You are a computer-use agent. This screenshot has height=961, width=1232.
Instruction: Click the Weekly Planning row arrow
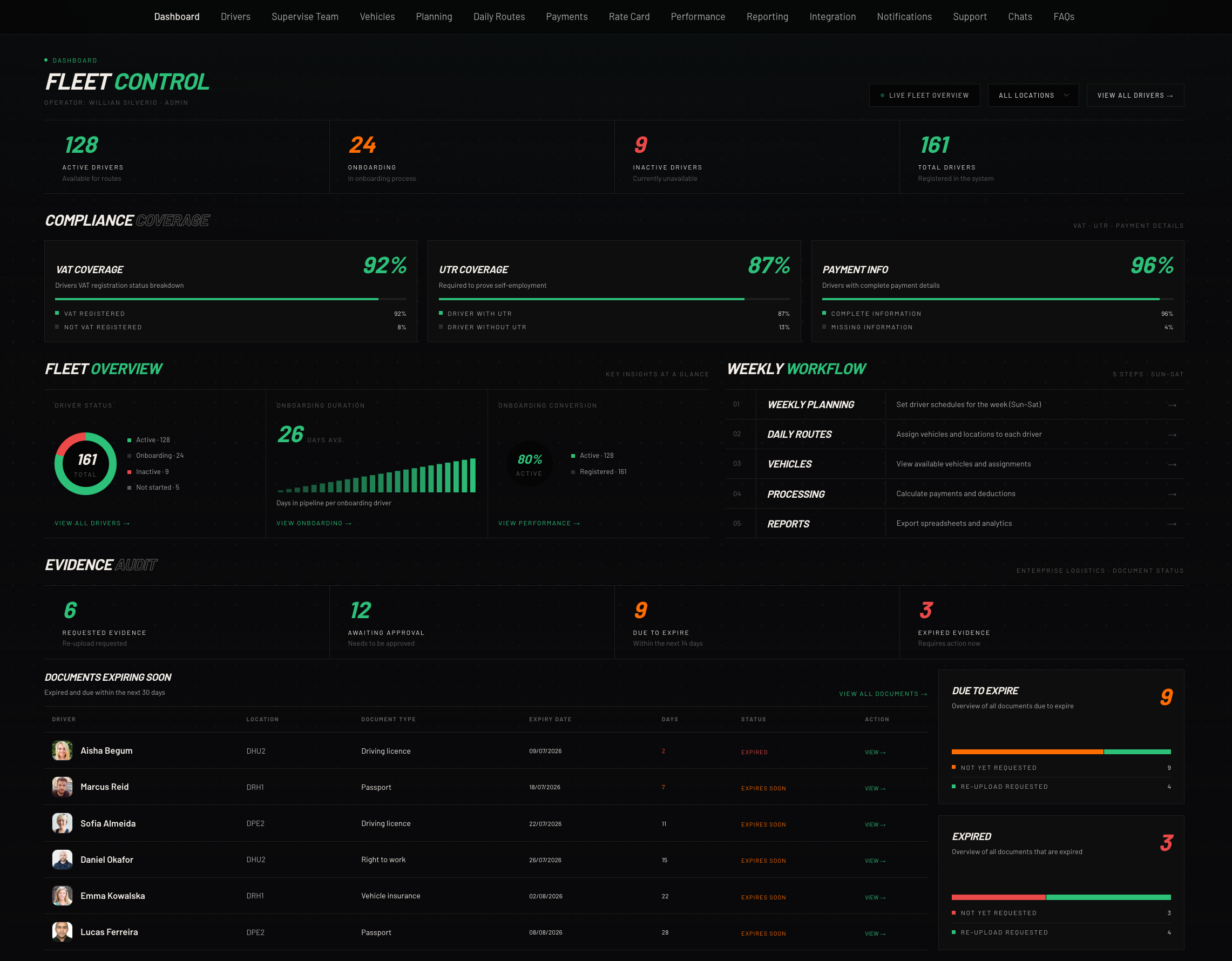(1172, 405)
